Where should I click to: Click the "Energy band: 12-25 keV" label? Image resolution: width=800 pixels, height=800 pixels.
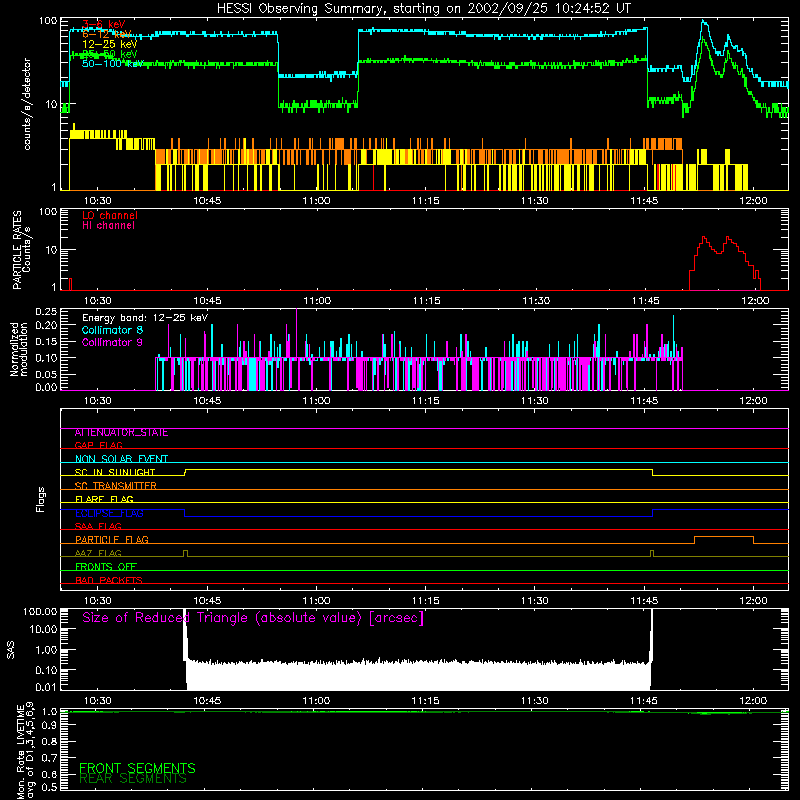[x=145, y=318]
